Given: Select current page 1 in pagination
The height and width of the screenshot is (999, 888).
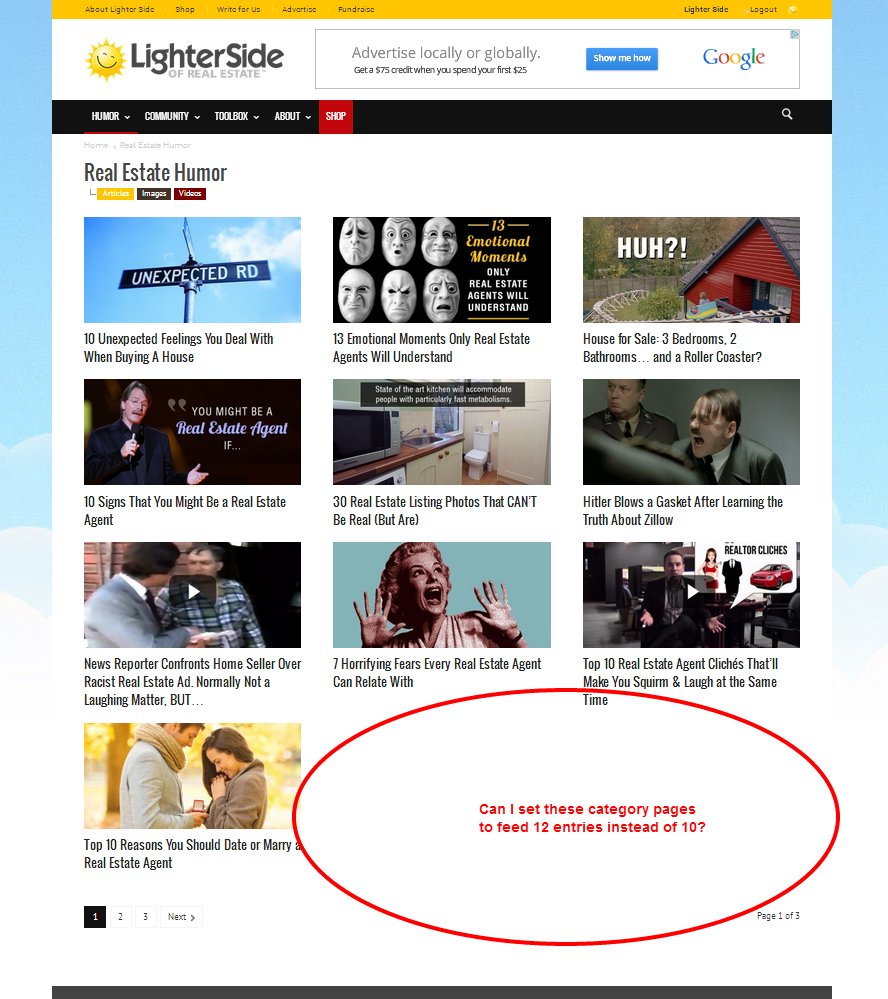Looking at the screenshot, I should pos(95,917).
